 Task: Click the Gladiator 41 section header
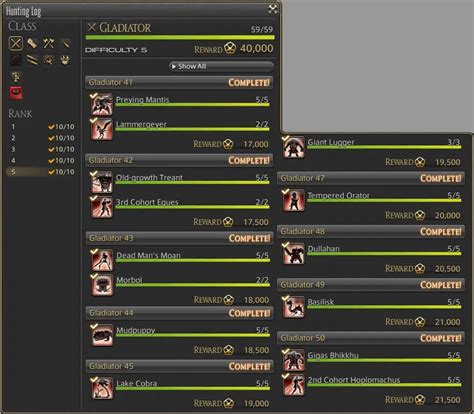pyautogui.click(x=179, y=82)
